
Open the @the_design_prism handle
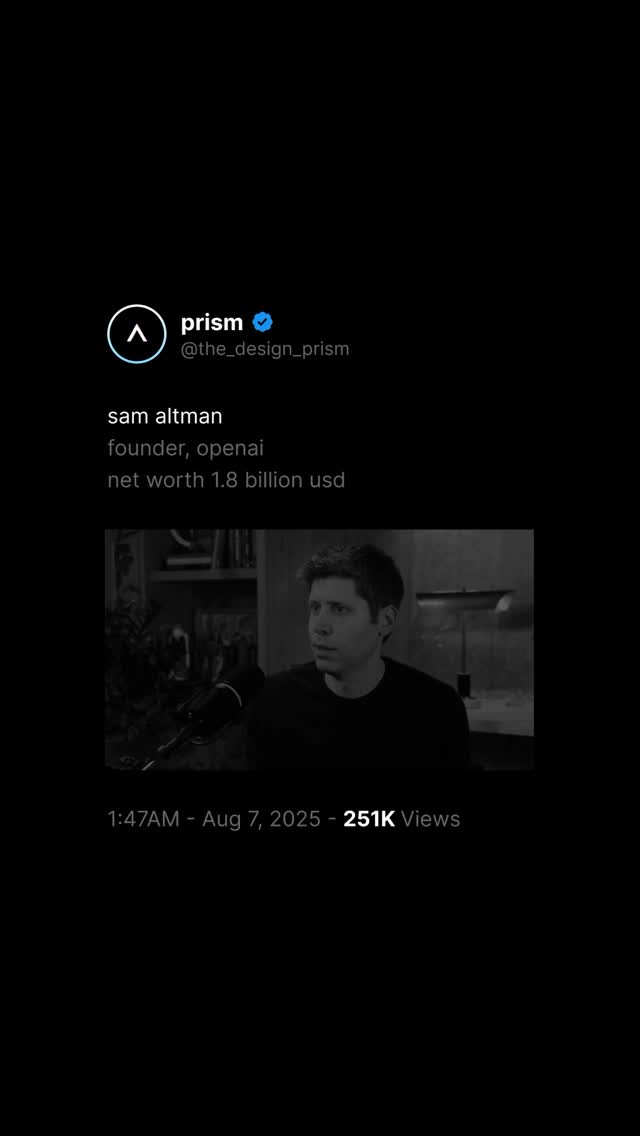tap(265, 349)
